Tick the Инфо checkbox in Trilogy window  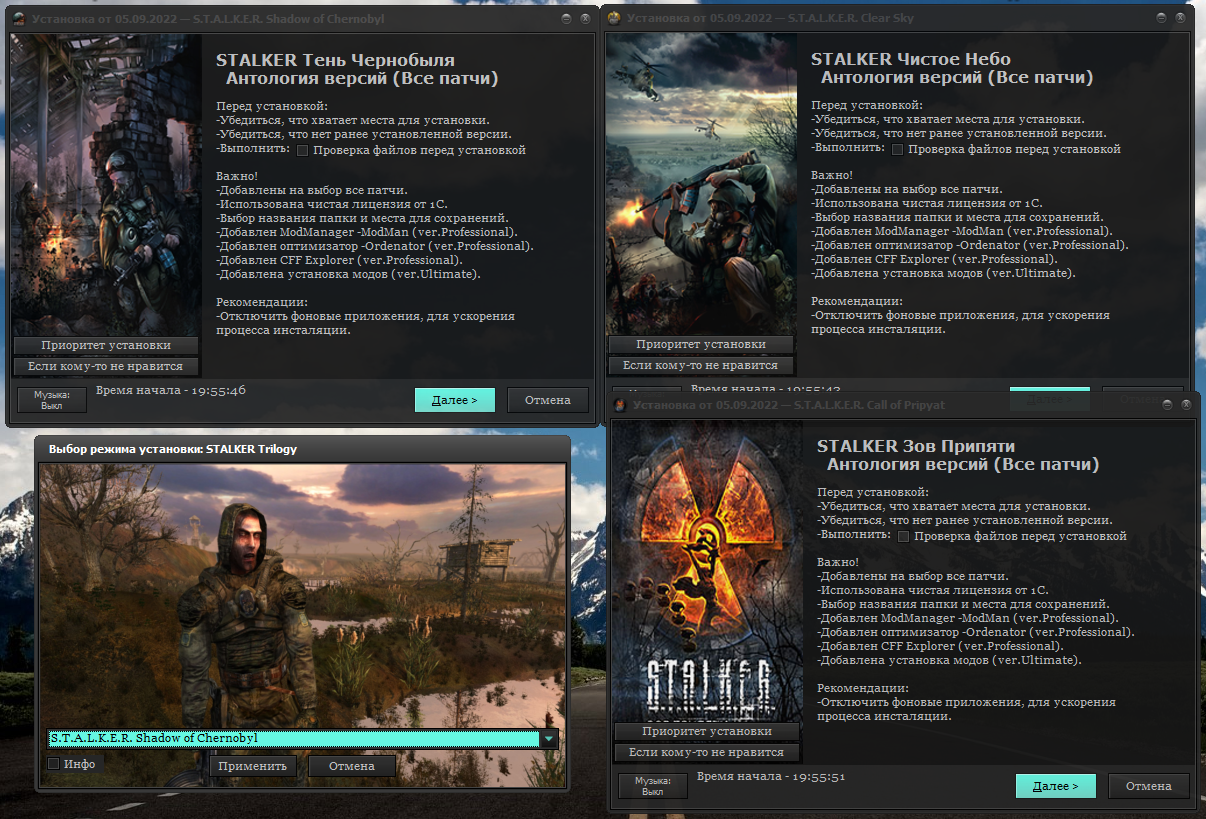click(54, 764)
